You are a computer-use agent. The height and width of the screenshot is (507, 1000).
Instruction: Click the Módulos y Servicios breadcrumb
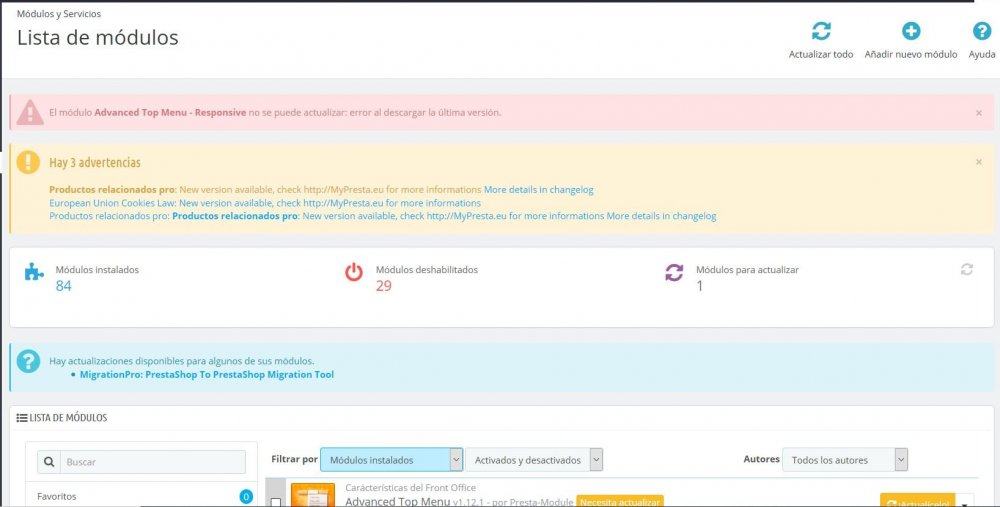pyautogui.click(x=59, y=13)
